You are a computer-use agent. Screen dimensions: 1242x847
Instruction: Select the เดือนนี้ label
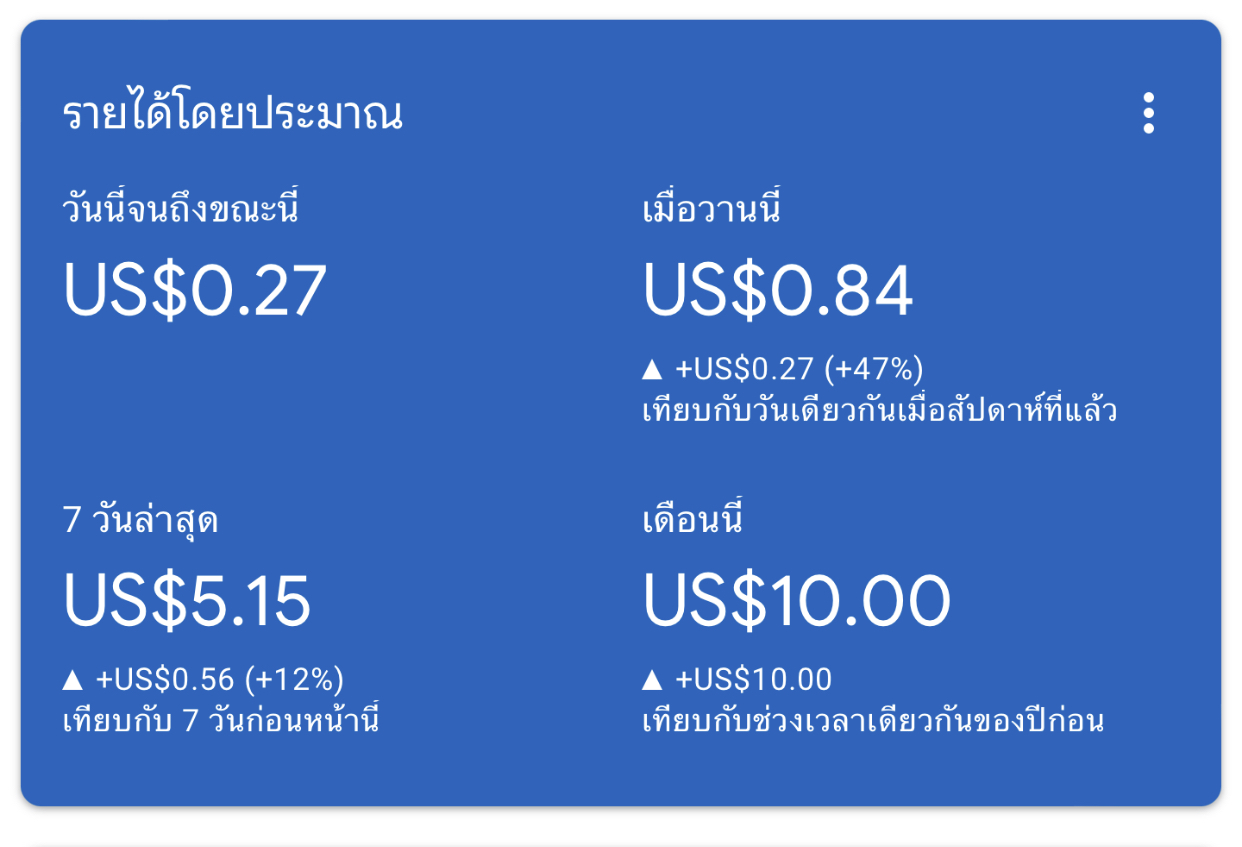(x=692, y=521)
